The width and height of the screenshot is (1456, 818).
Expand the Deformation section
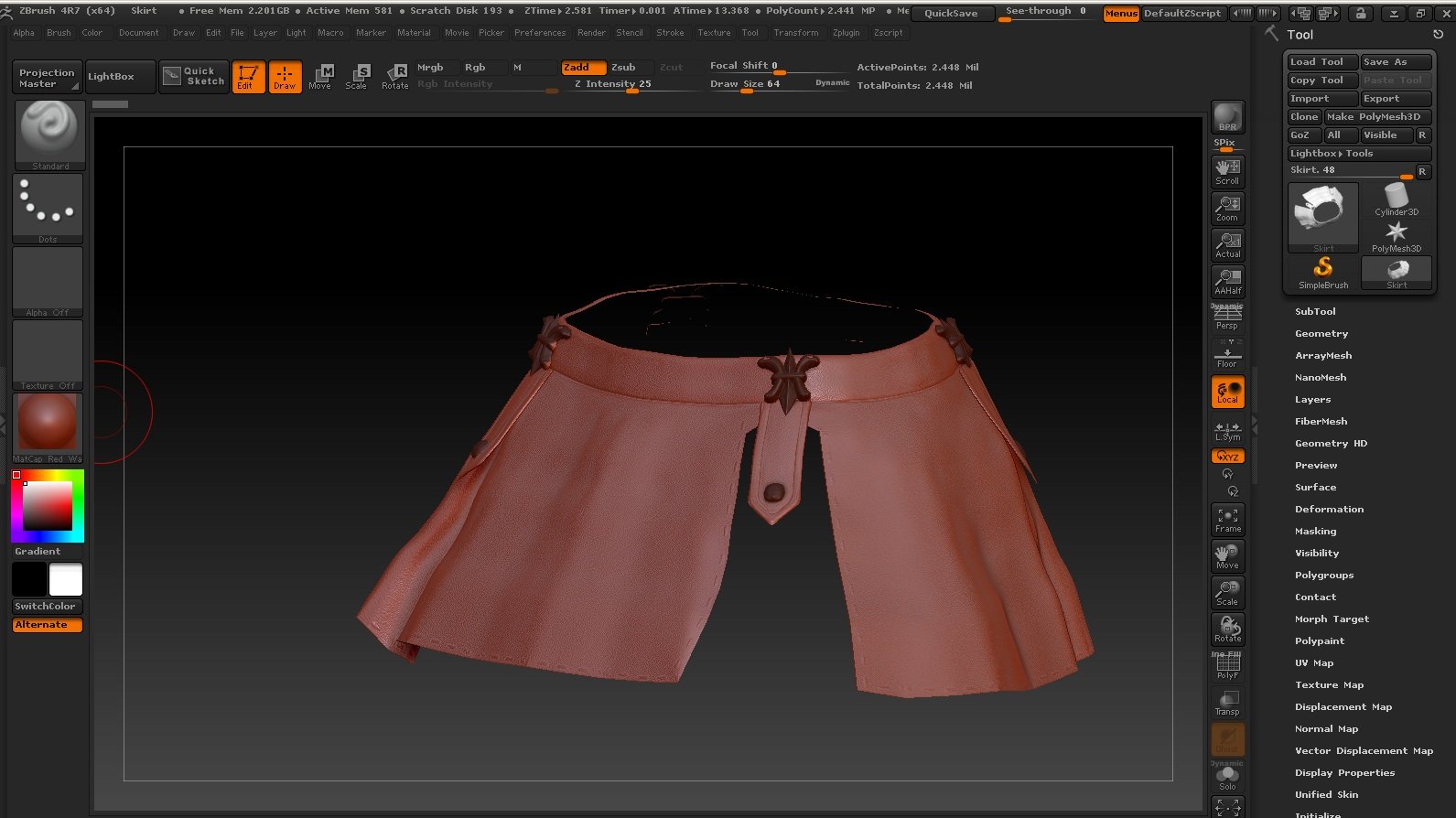(x=1329, y=510)
